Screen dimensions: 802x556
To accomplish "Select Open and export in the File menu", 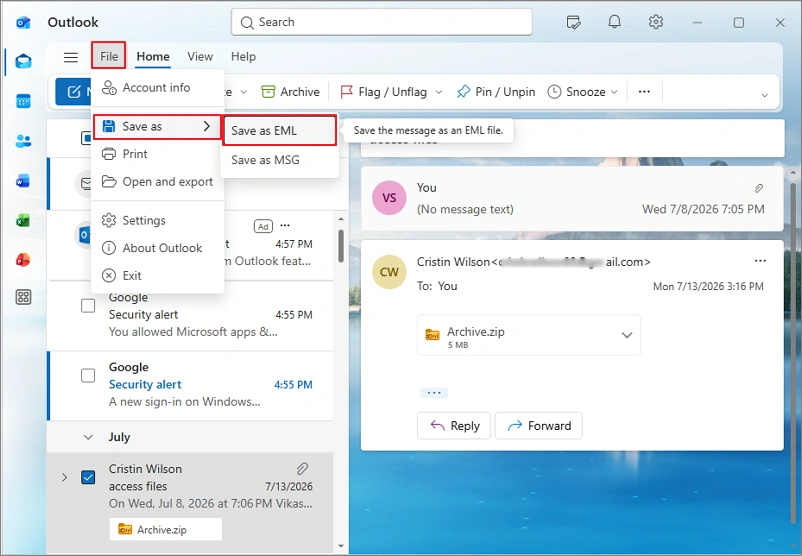I will pyautogui.click(x=157, y=182).
